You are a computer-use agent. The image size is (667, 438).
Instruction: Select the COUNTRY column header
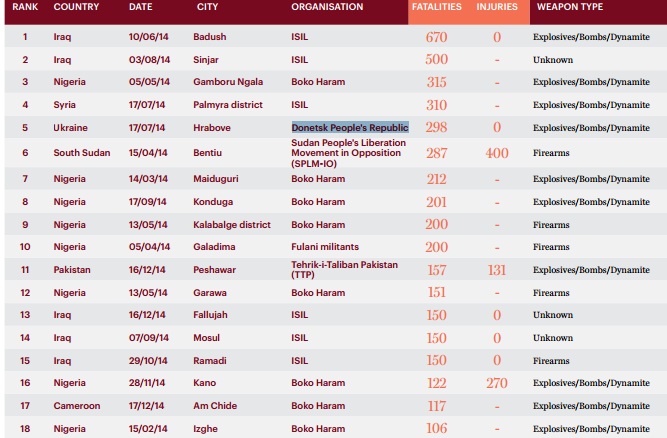76,7
